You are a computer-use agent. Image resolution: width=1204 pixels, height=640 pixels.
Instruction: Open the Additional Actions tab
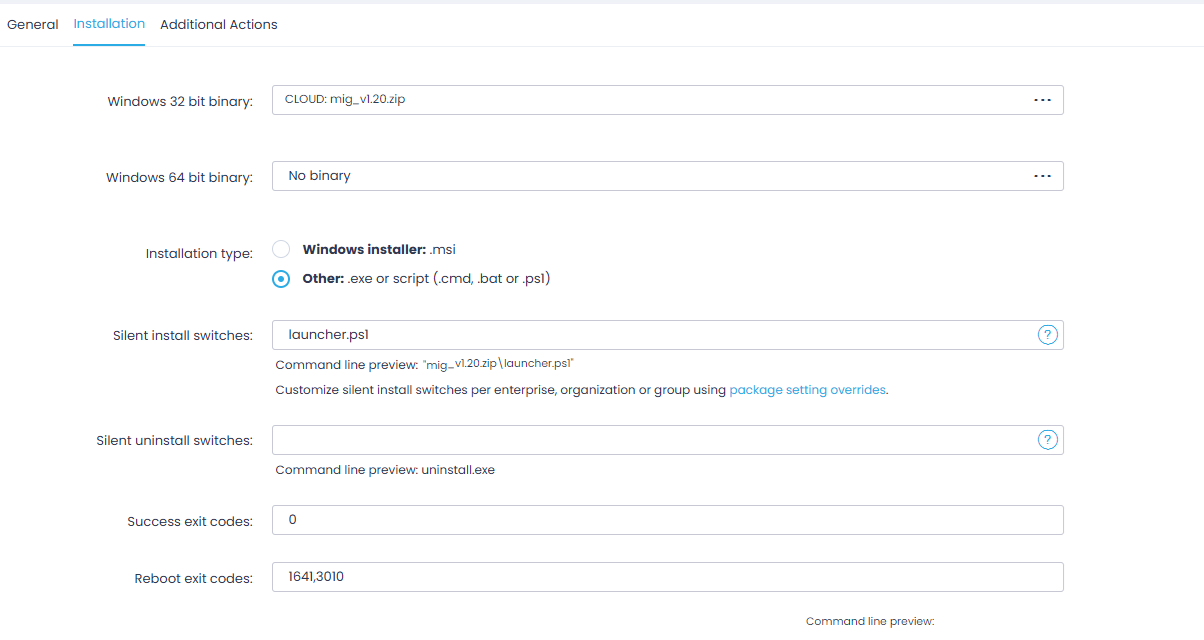point(219,24)
